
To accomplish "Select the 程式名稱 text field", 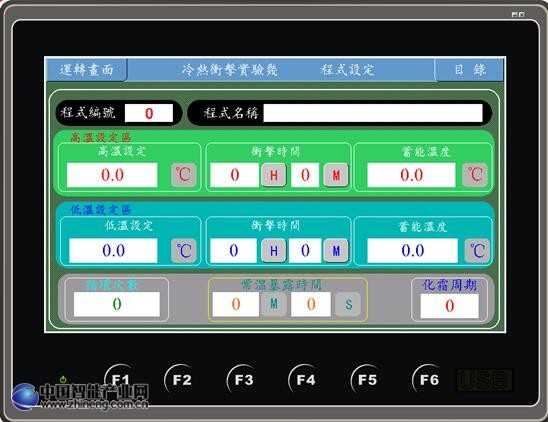I will 373,113.
